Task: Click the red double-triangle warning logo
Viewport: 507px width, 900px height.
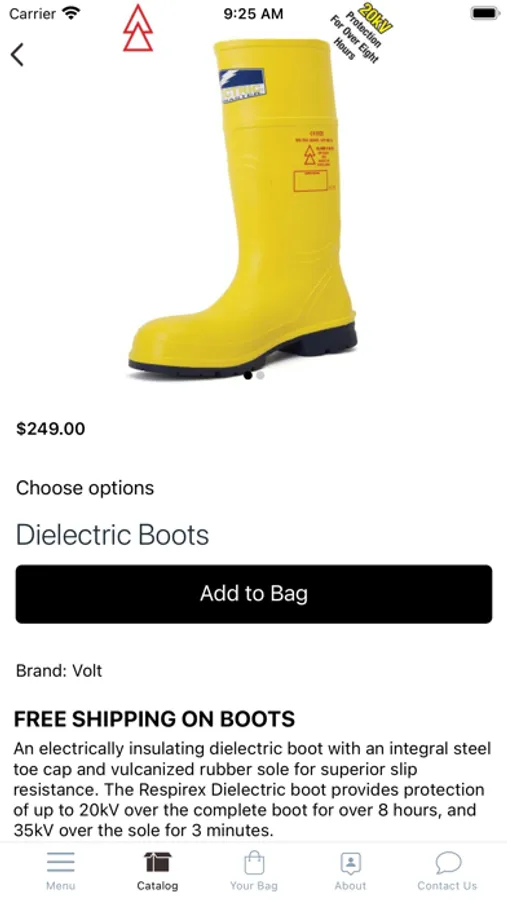Action: tap(138, 28)
